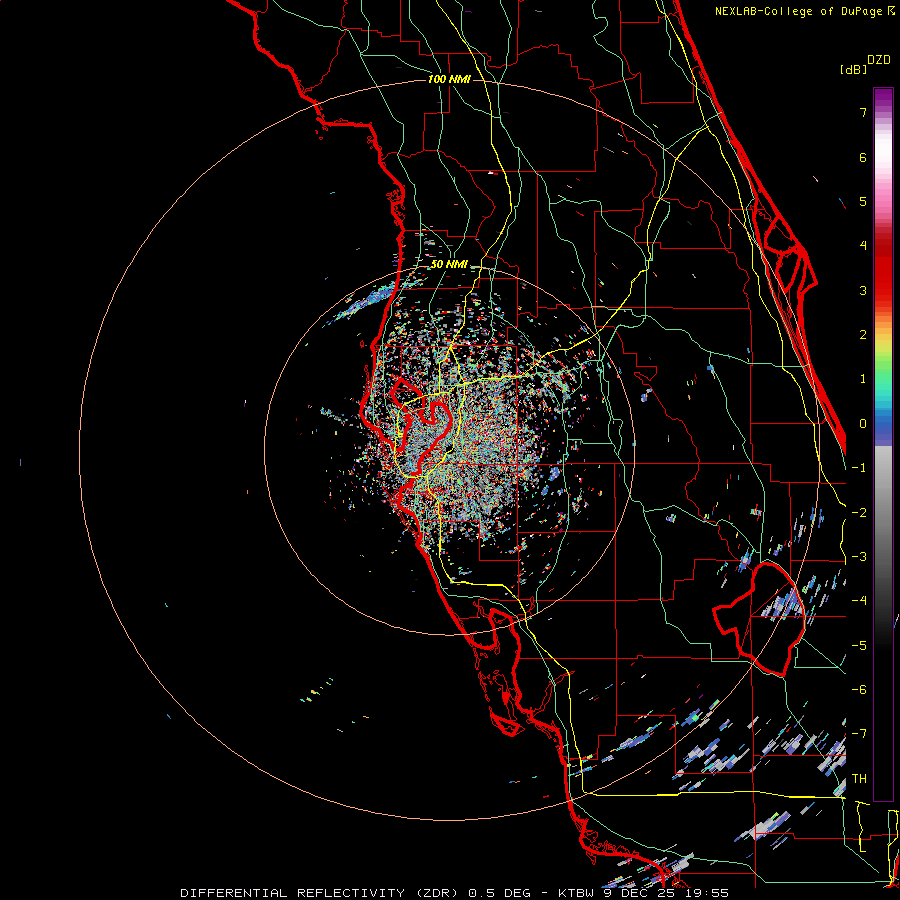The image size is (900, 900).
Task: Click the 7 value on the color scale
Action: (x=863, y=112)
